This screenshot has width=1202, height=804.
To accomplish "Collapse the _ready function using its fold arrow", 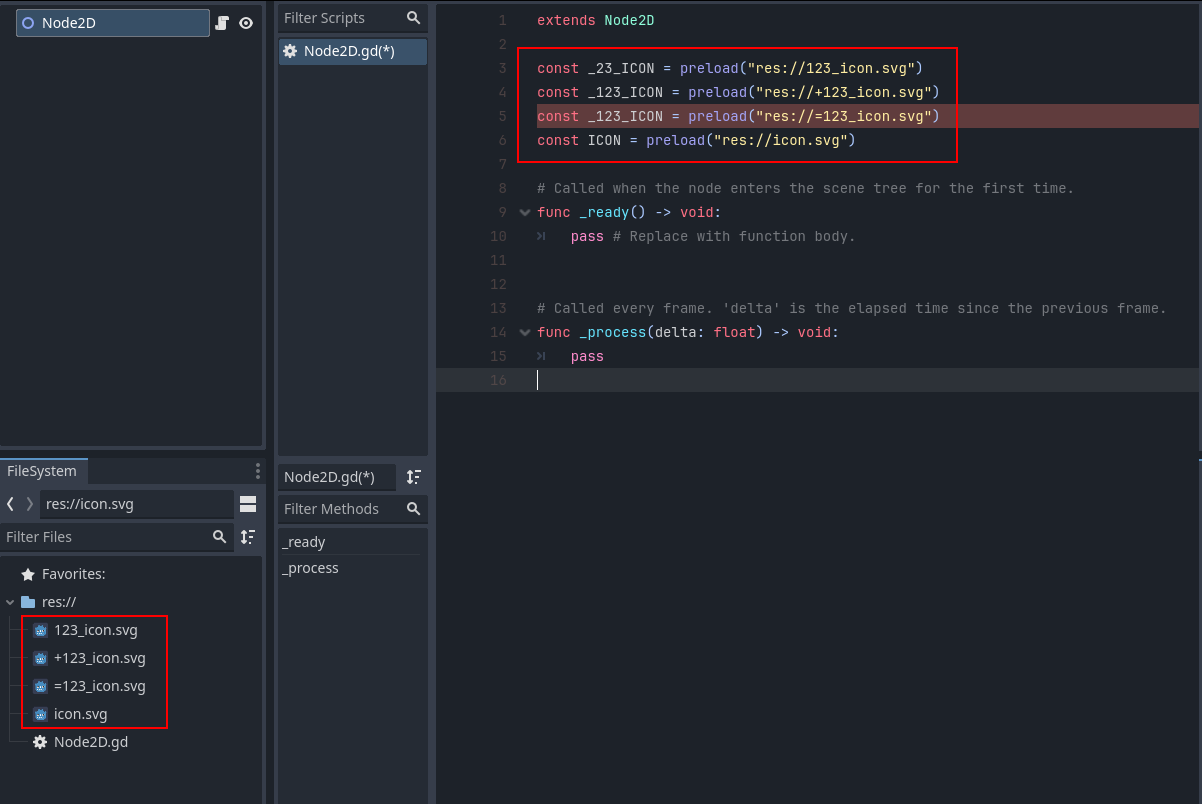I will pyautogui.click(x=524, y=212).
